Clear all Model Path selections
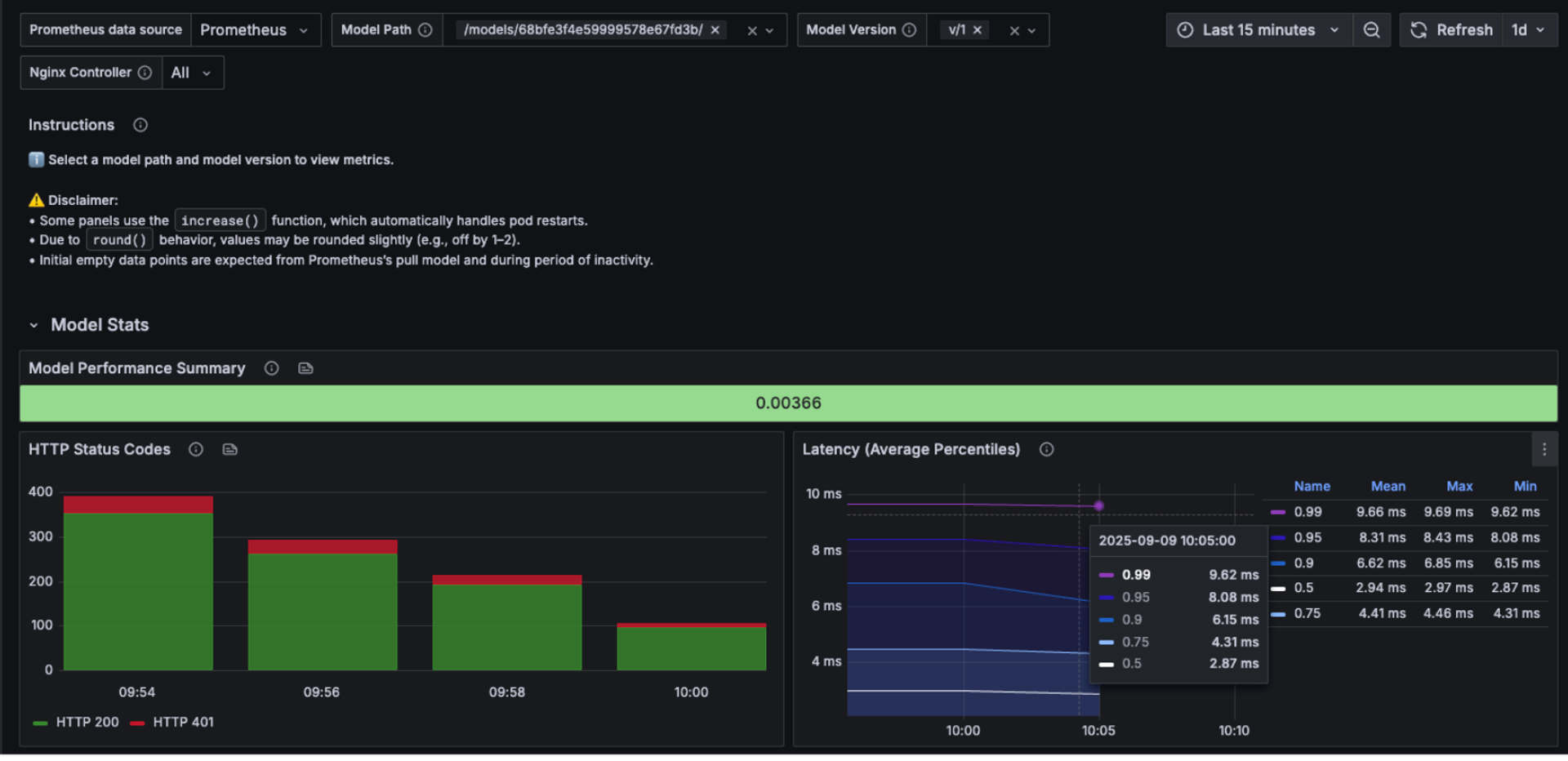Image resolution: width=1568 pixels, height=761 pixels. [752, 31]
